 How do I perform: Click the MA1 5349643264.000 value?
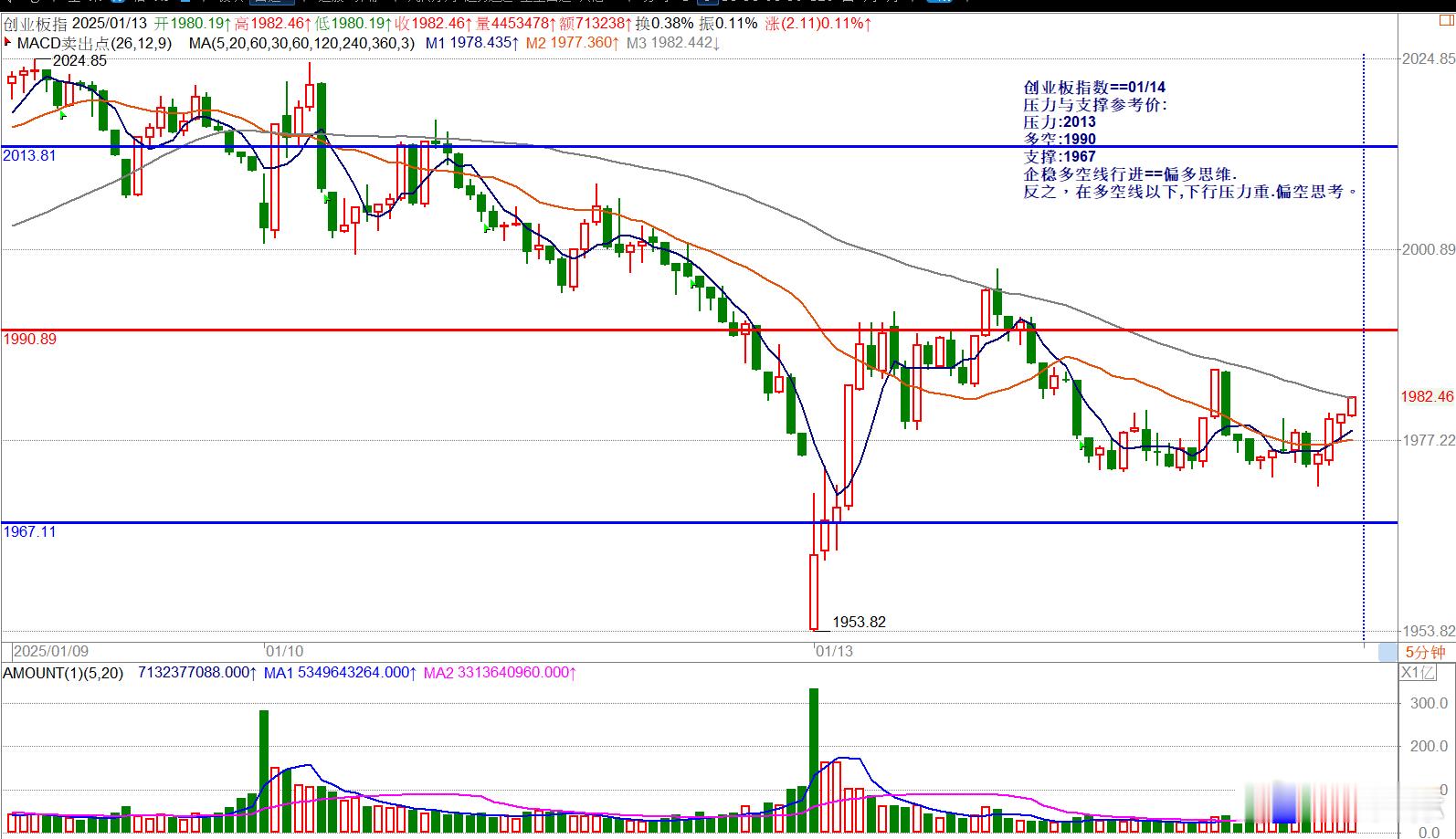point(340,673)
